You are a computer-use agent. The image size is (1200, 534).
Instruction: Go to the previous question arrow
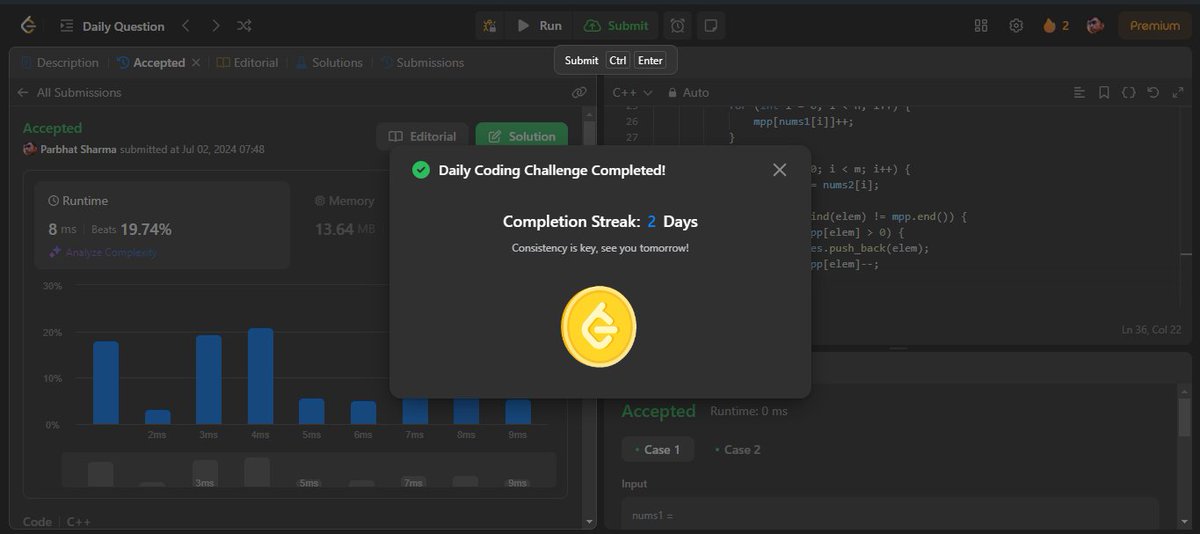[186, 25]
